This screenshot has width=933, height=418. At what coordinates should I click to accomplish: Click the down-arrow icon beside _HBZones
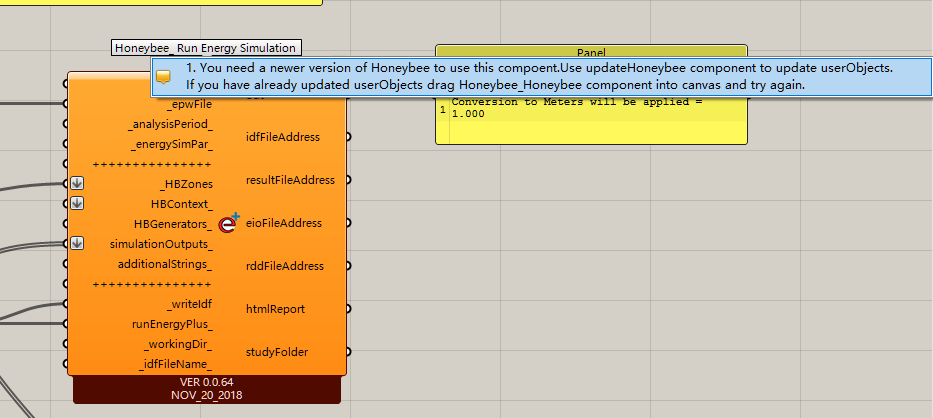tap(77, 183)
